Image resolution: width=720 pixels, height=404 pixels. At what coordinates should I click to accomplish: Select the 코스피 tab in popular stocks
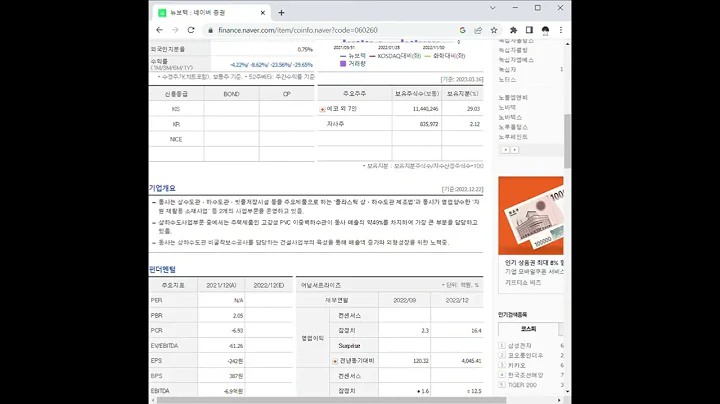tap(529, 329)
